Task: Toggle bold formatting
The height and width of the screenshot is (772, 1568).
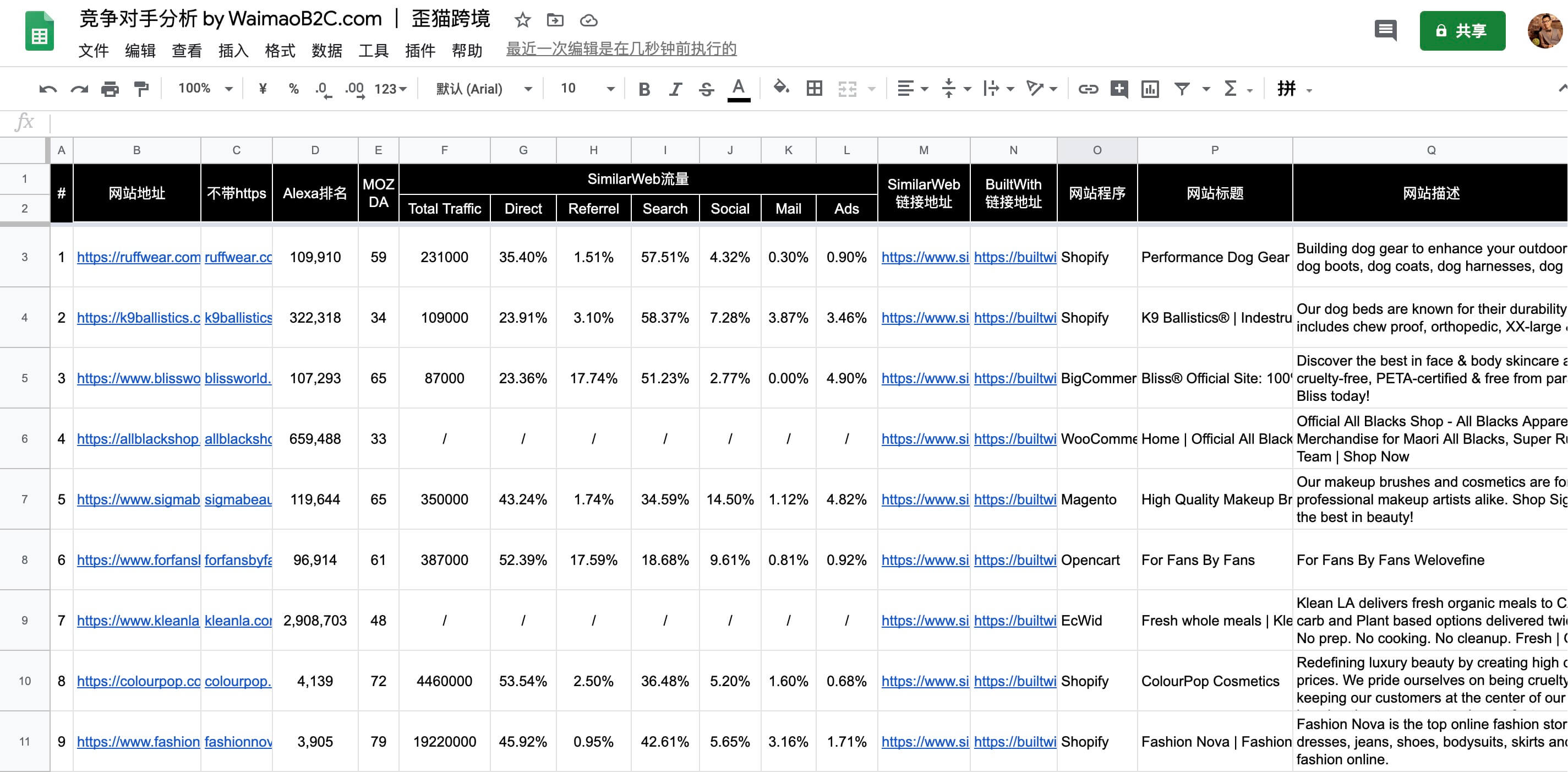Action: pos(644,90)
